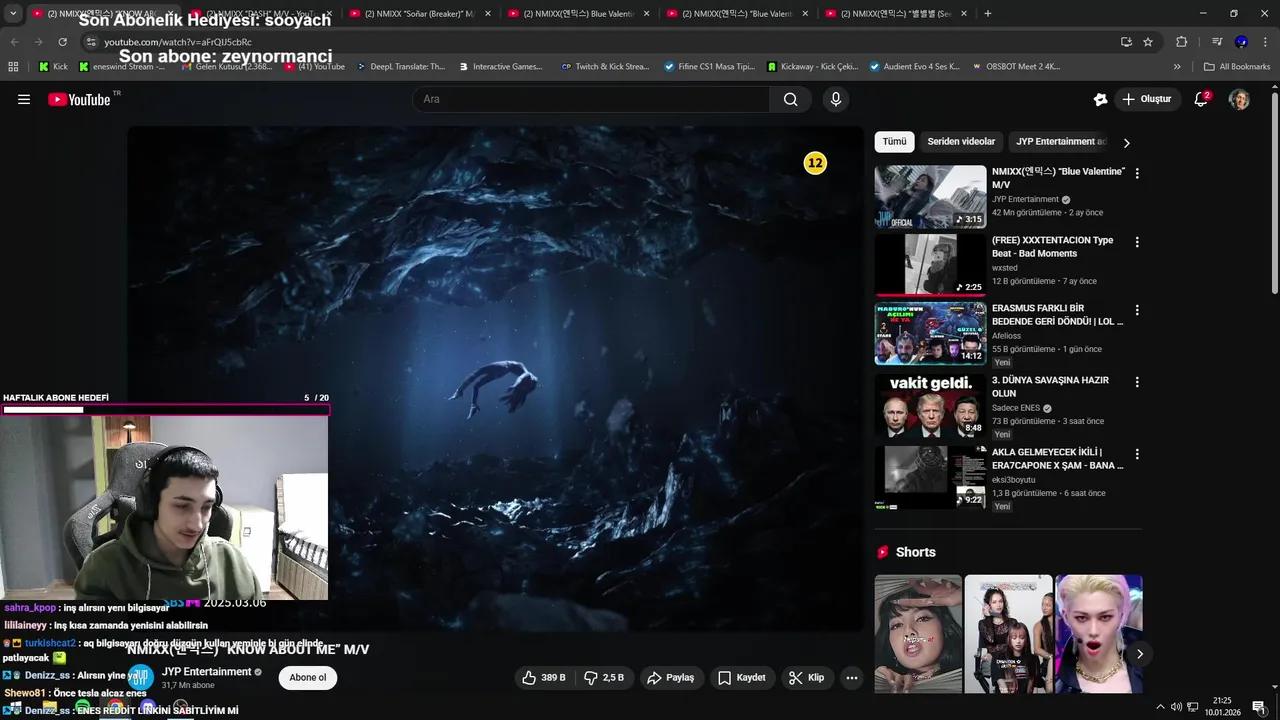
Task: Focus the YouTube Ara search field
Action: [x=591, y=99]
